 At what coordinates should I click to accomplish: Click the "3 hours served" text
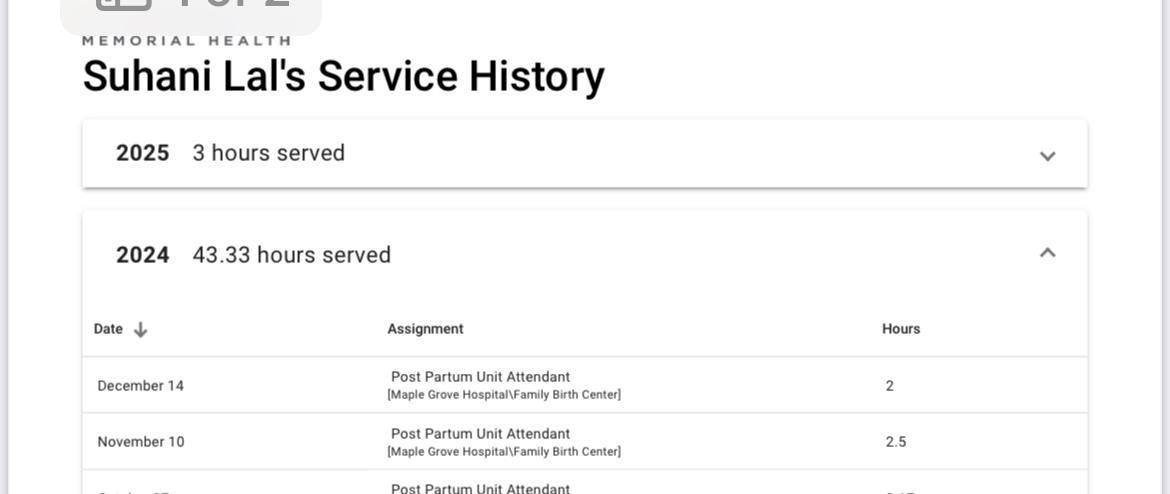point(268,153)
